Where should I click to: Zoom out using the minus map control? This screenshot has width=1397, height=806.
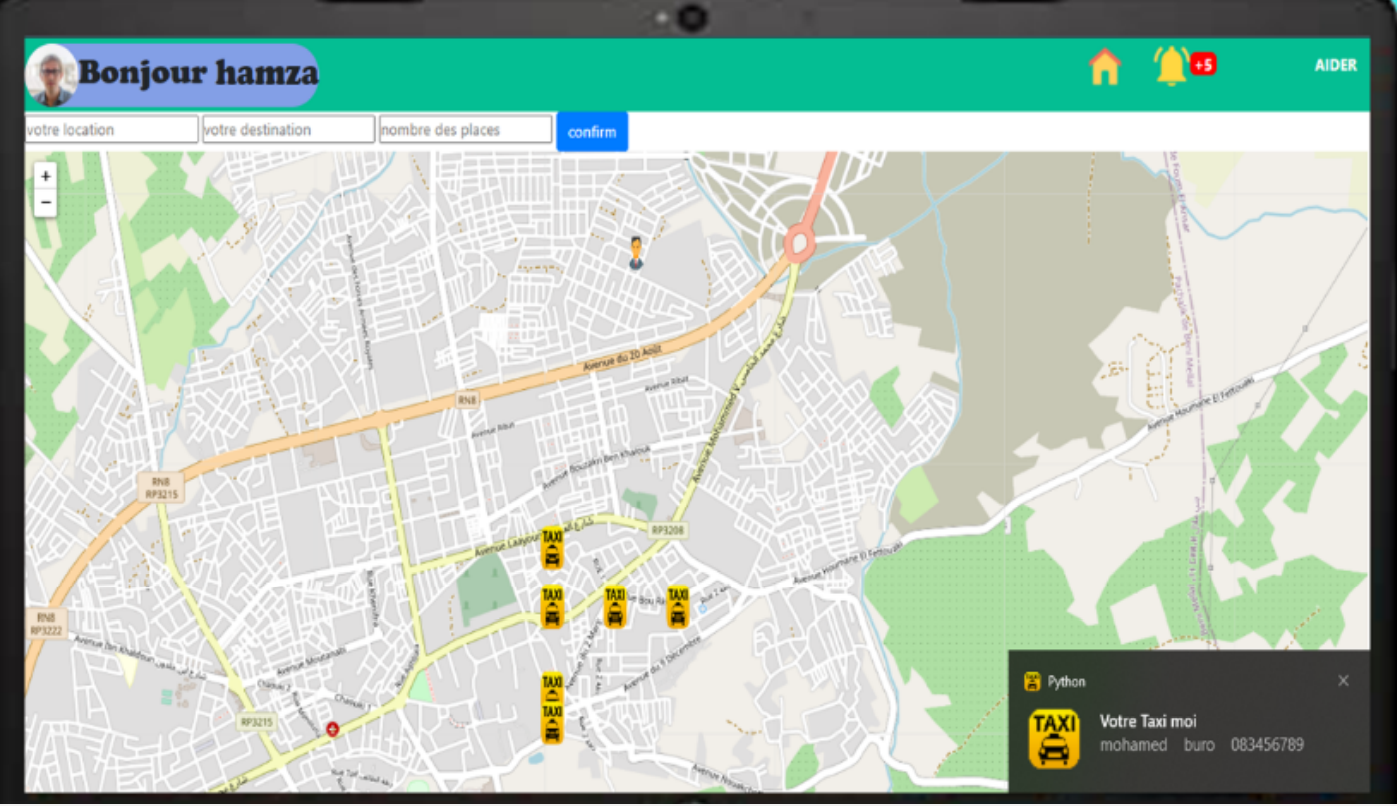pos(44,202)
